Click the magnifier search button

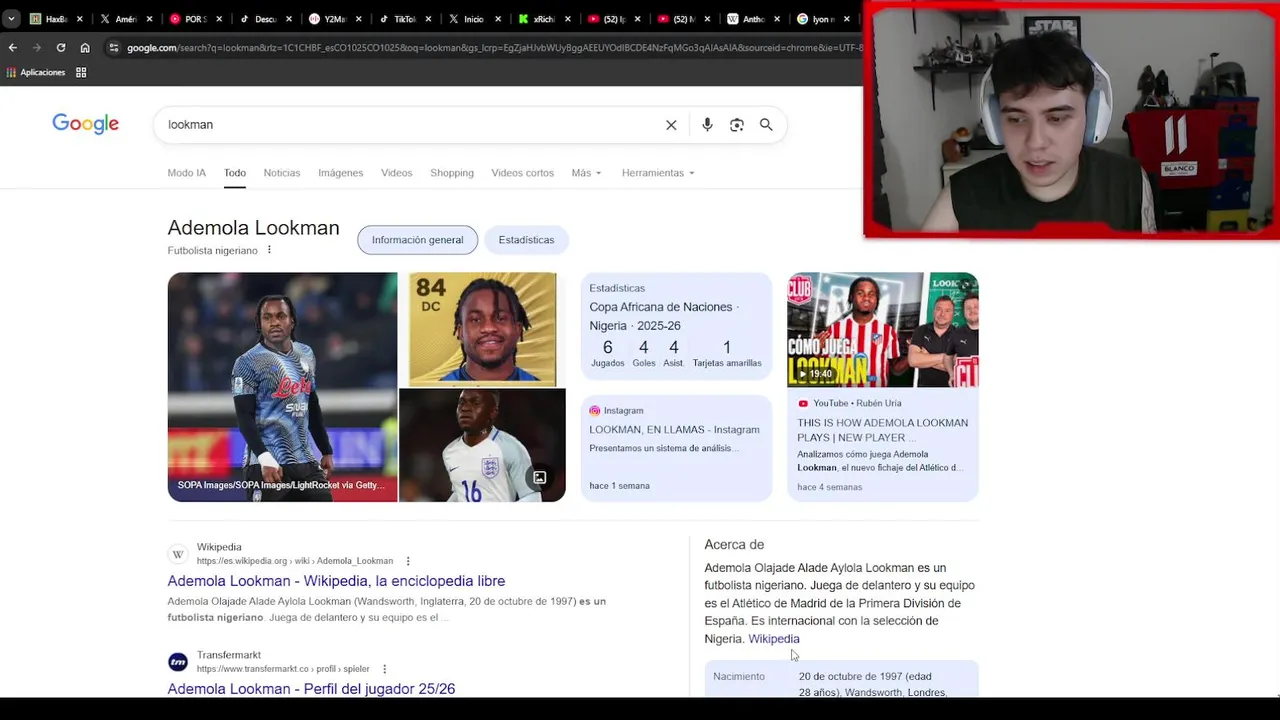[x=766, y=125]
